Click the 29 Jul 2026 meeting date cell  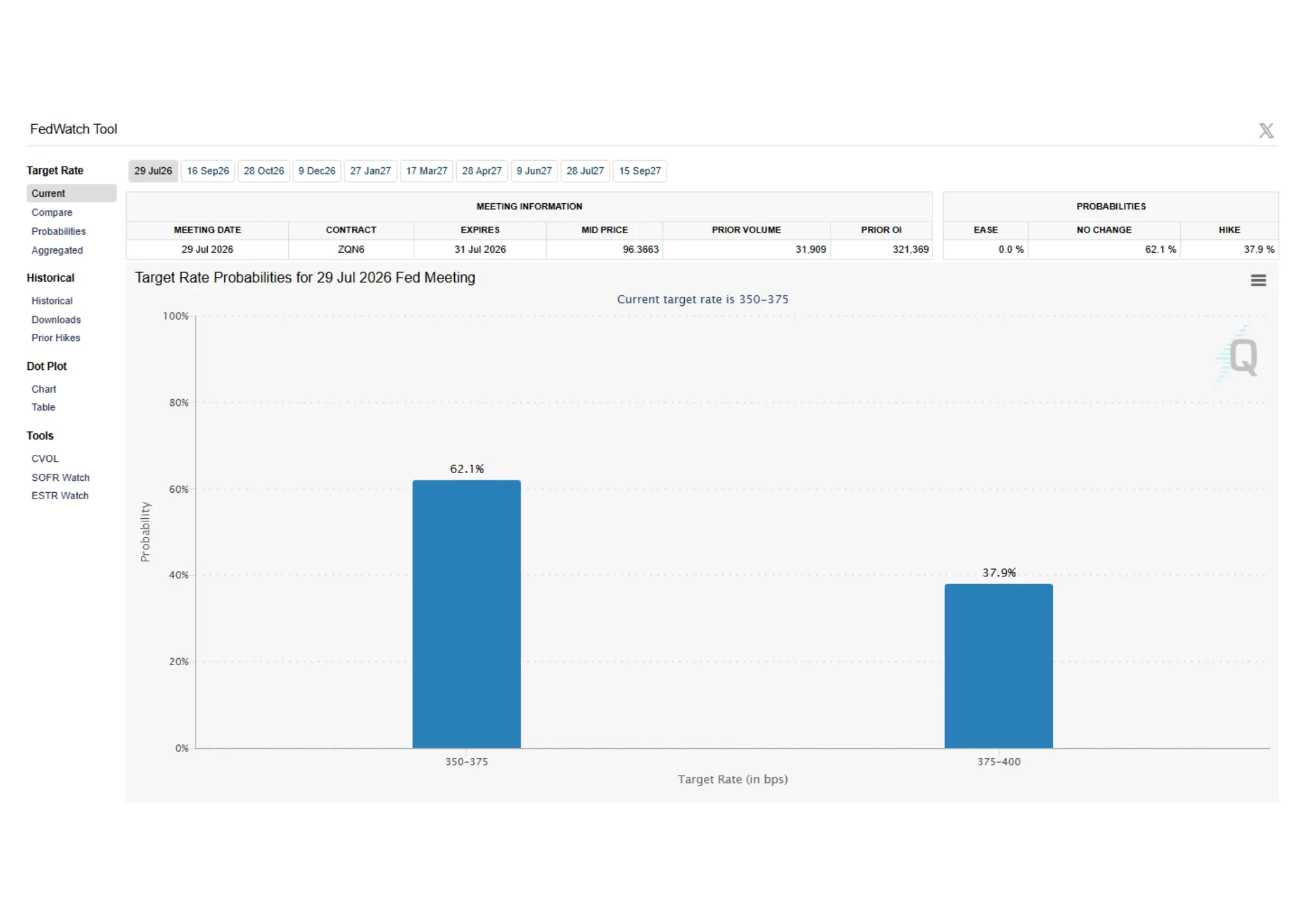[x=207, y=250]
